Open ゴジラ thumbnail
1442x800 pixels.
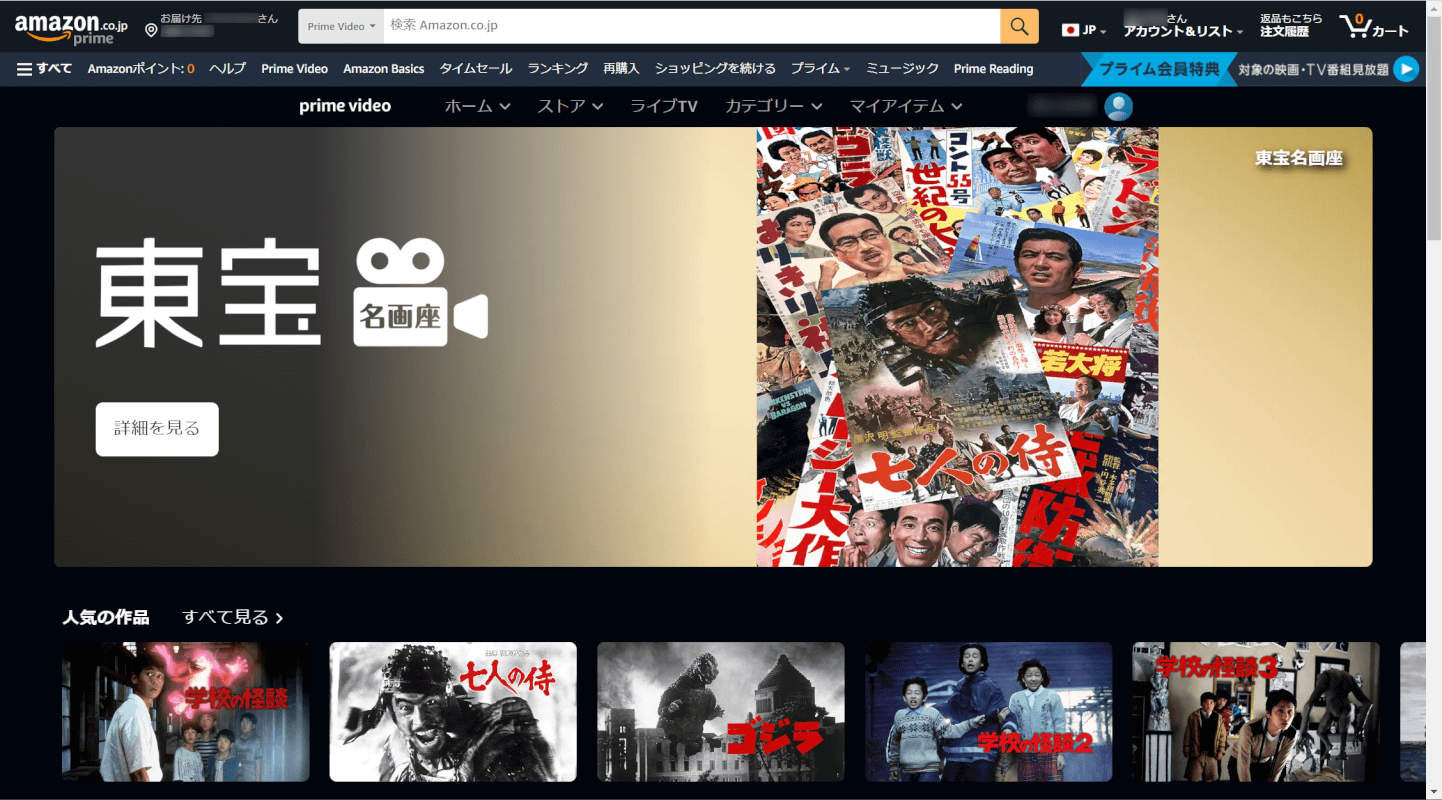(x=721, y=712)
